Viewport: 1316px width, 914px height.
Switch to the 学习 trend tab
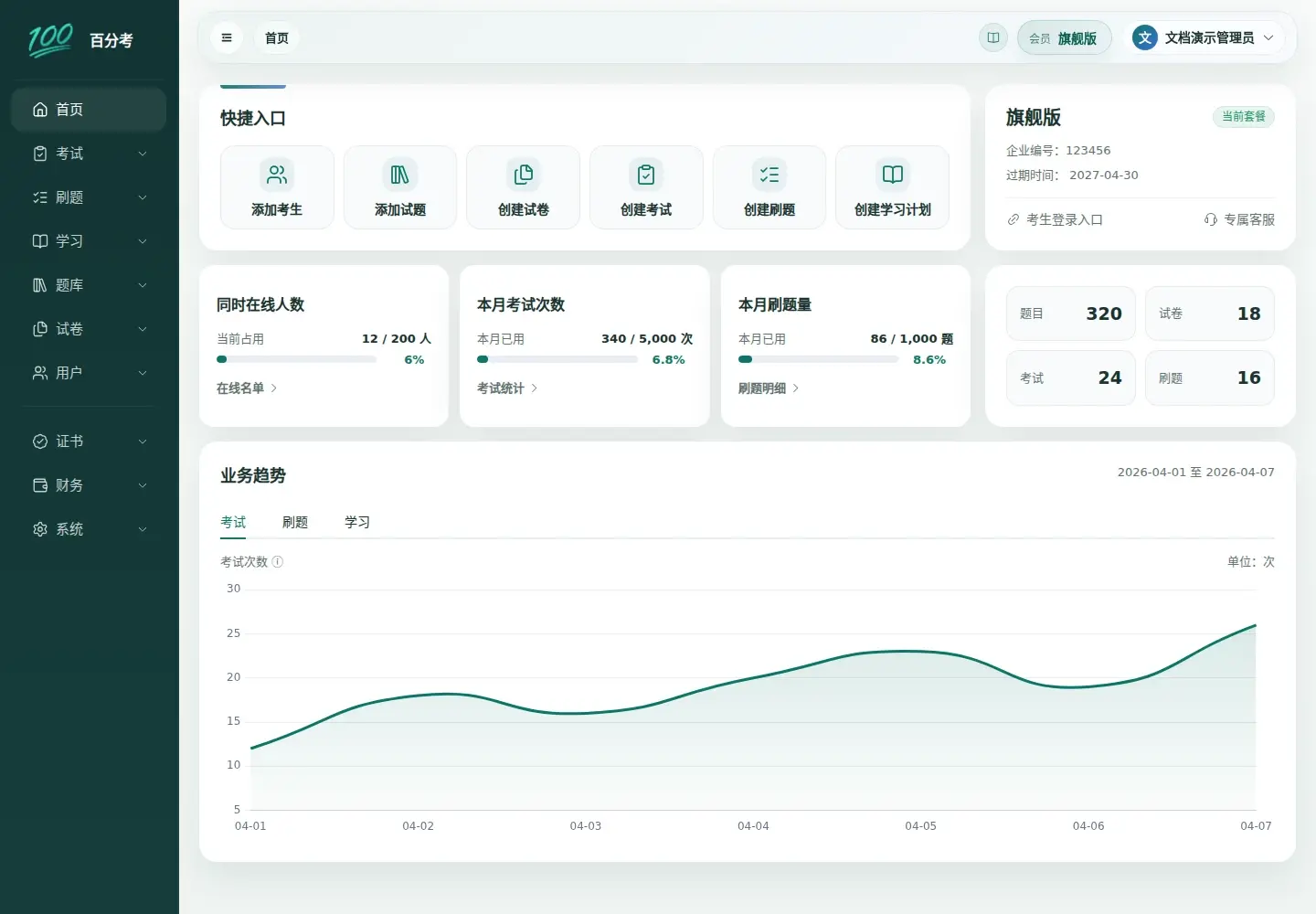(357, 523)
